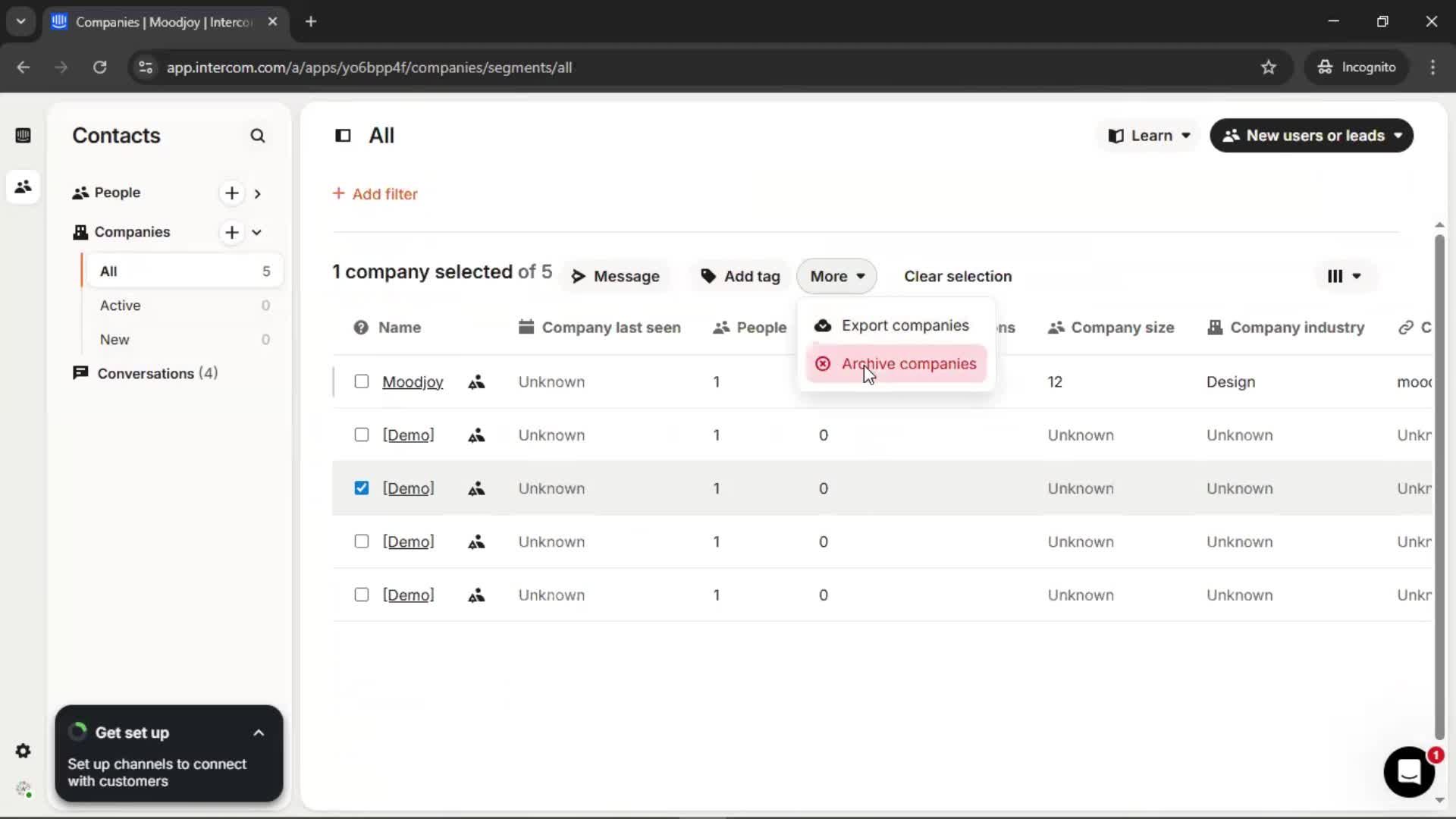
Task: Open tab search dropdown arrow
Action: 21,21
